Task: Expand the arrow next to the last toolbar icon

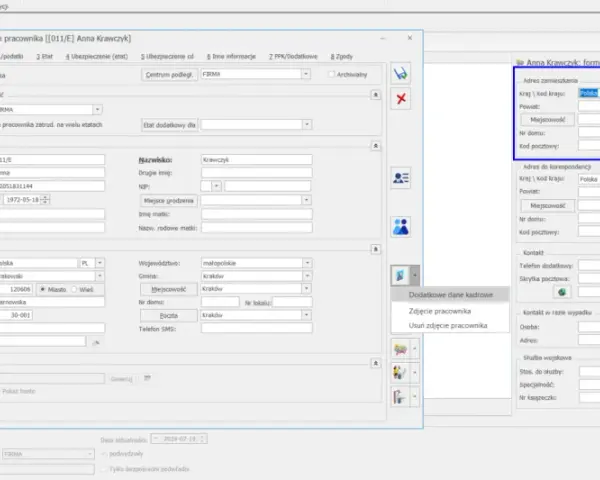Action: click(x=414, y=397)
